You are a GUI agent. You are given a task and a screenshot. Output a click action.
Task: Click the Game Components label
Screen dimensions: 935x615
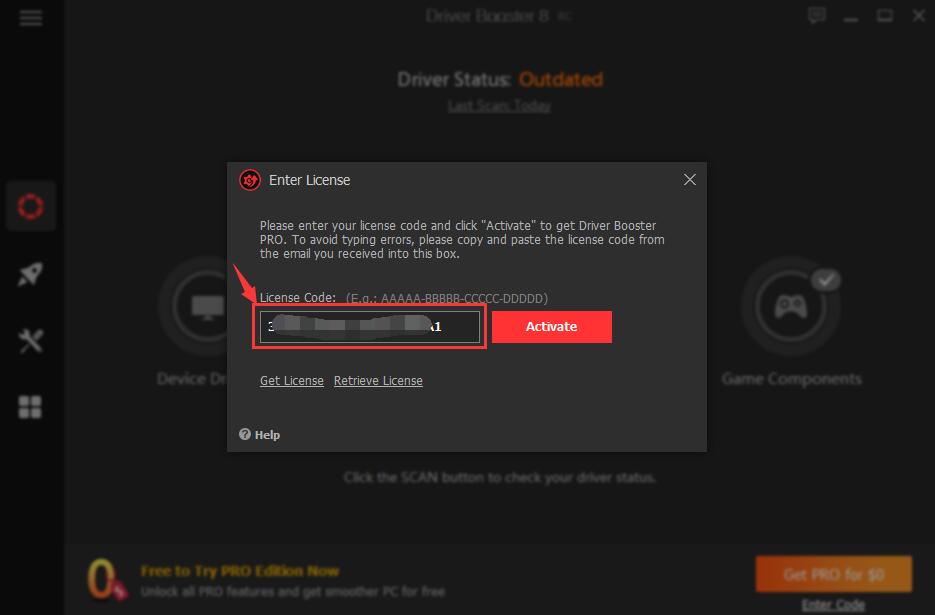[791, 379]
